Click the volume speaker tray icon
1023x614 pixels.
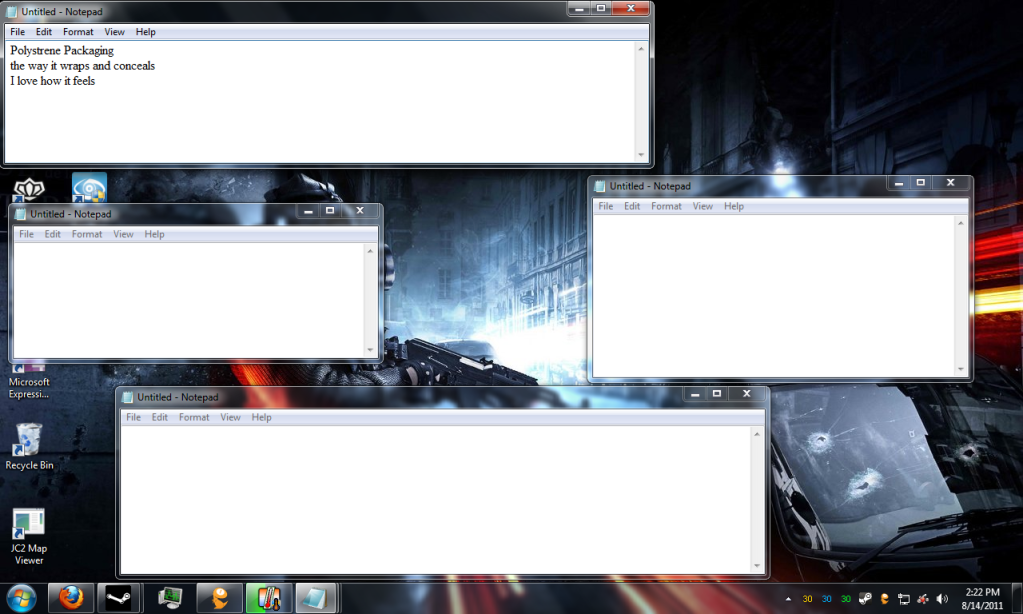(x=942, y=599)
